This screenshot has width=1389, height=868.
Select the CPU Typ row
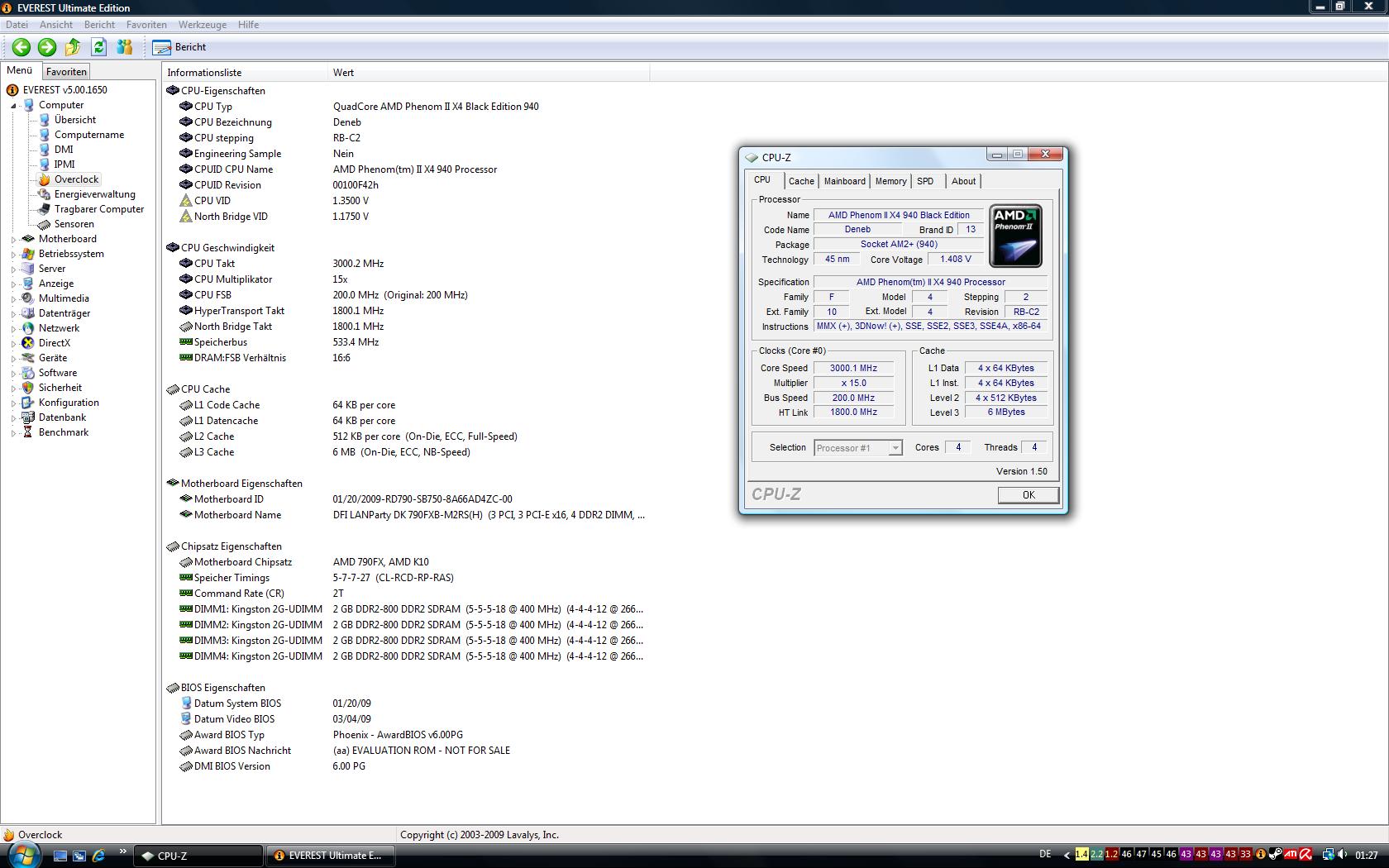pos(405,107)
